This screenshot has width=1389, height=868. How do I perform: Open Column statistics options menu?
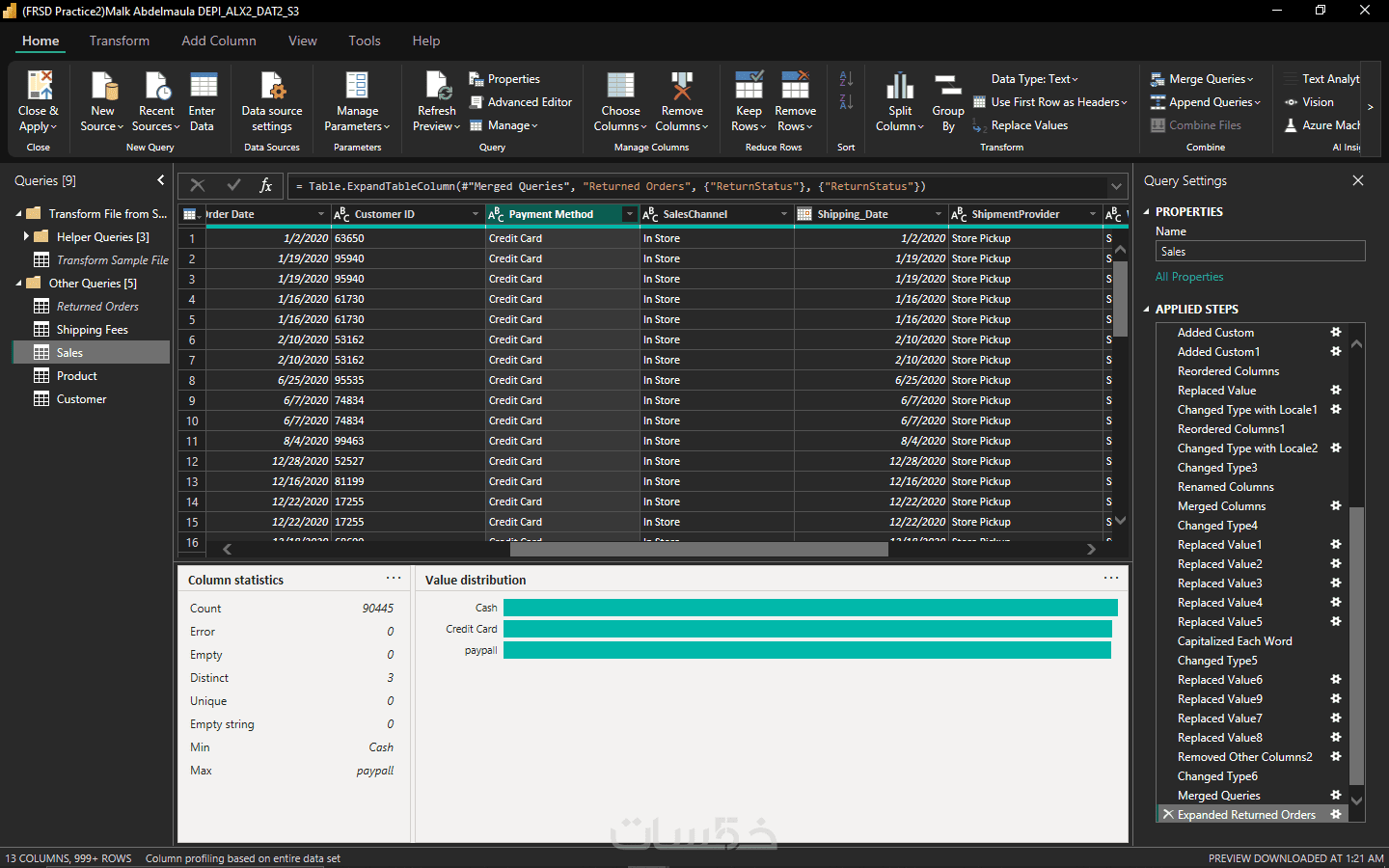394,579
